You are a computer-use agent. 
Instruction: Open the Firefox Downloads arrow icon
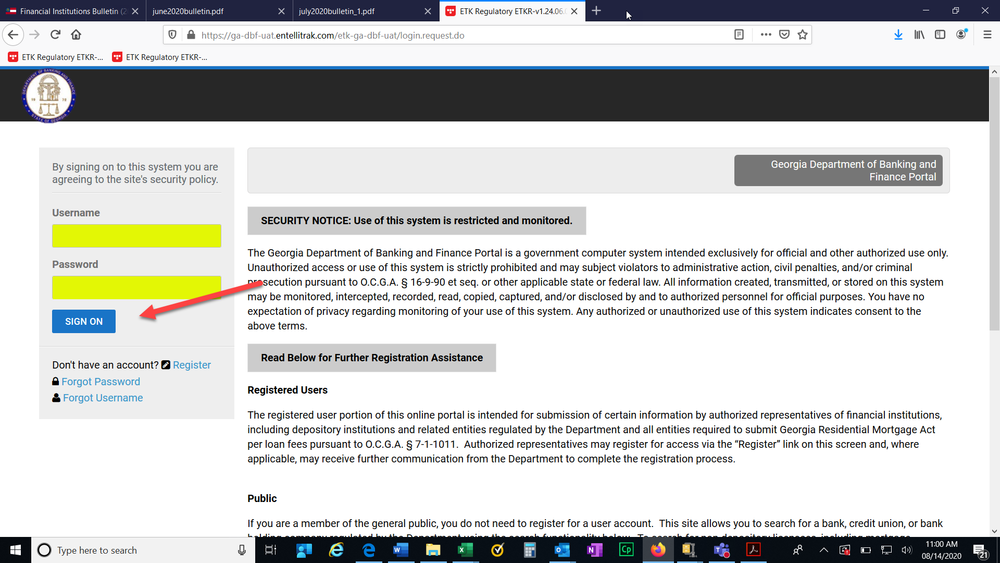[x=898, y=34]
